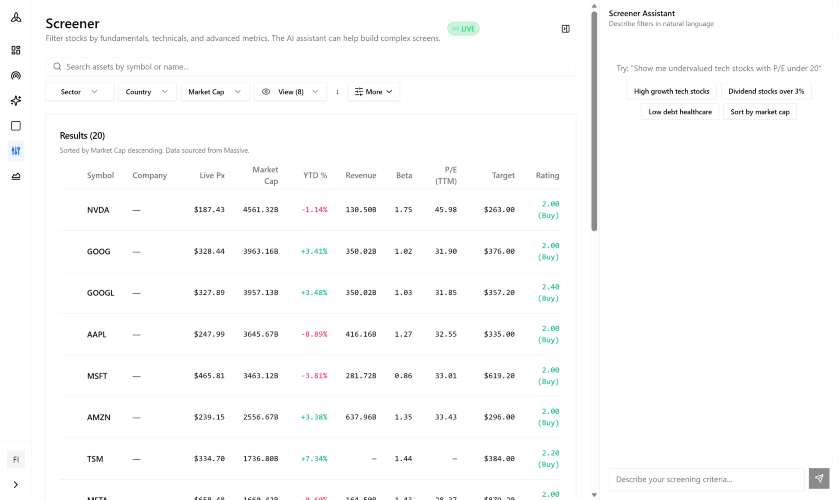Choose the "High growth tech stocks" suggestion
Screen dimensions: 839x500
click(672, 91)
